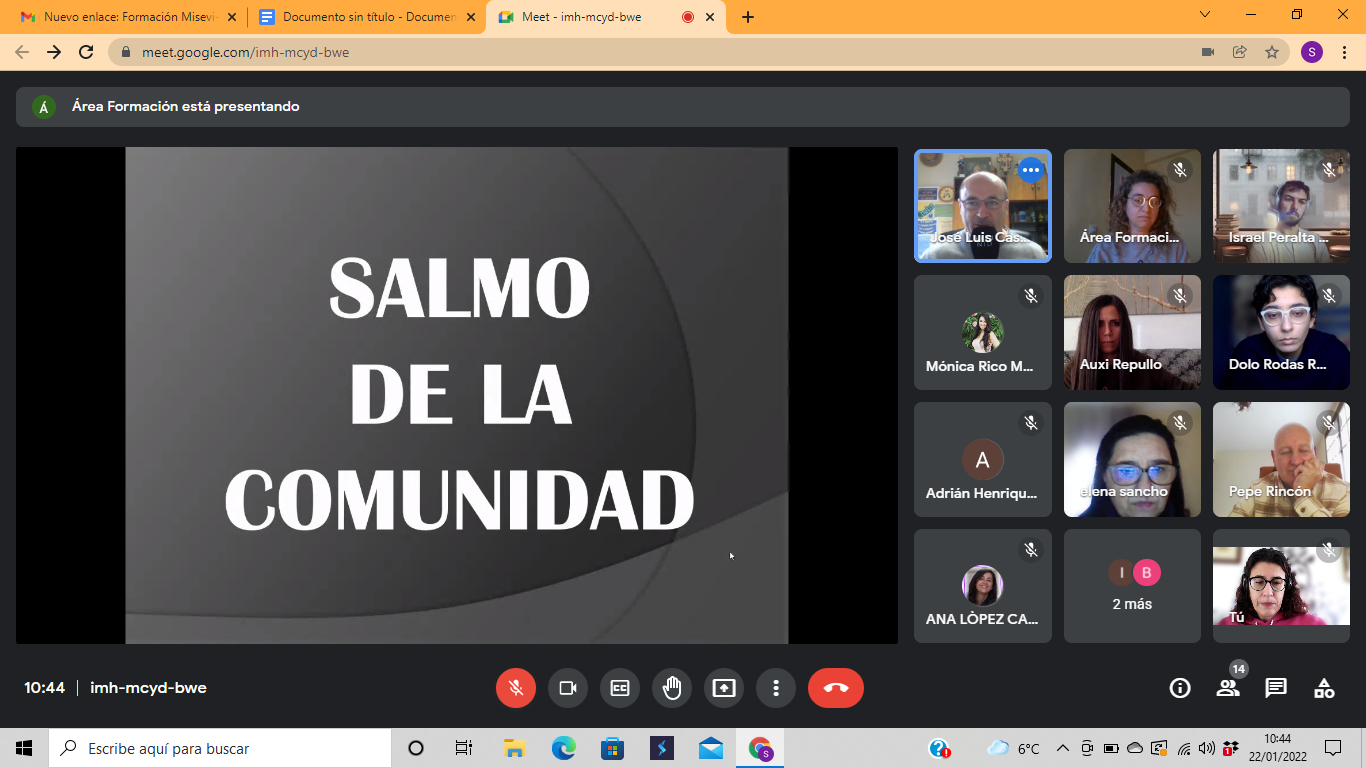
Task: Open camera permission settings in address bar
Action: [x=1208, y=52]
